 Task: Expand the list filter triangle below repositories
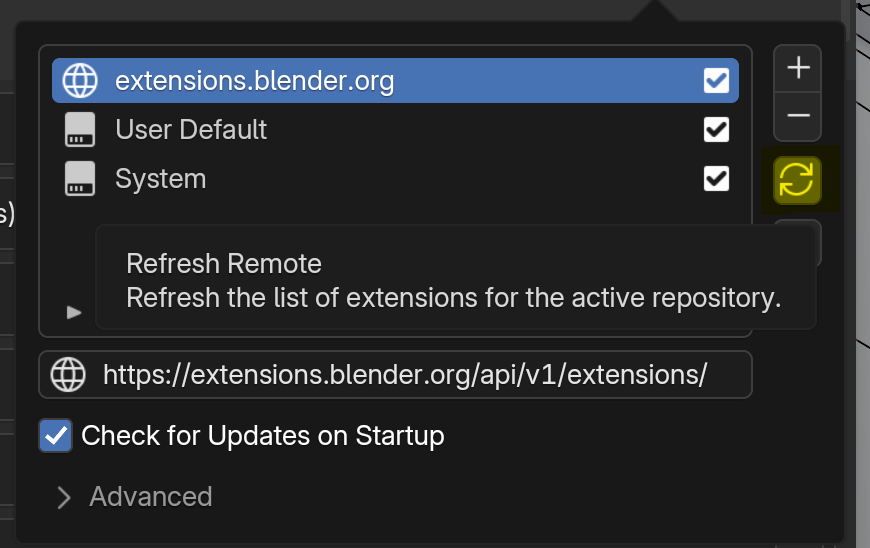[x=73, y=312]
